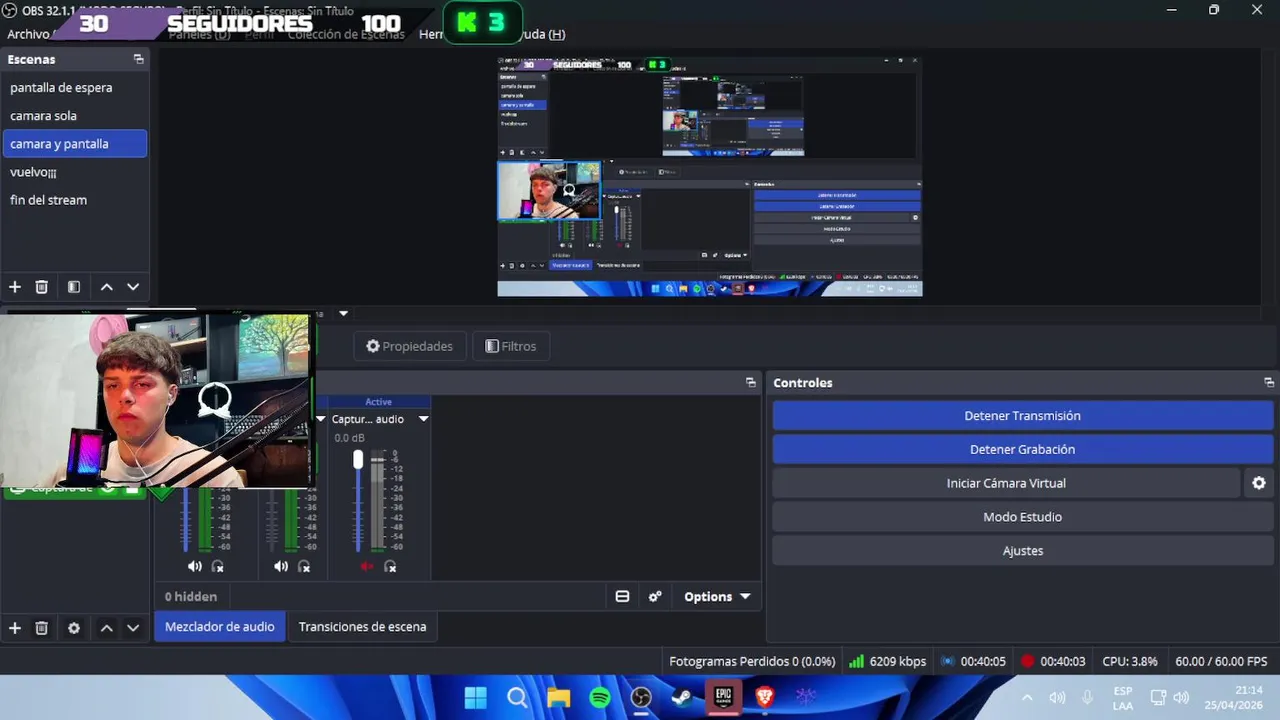The image size is (1280, 720).
Task: Select the camara y pantalla scene
Action: [75, 144]
